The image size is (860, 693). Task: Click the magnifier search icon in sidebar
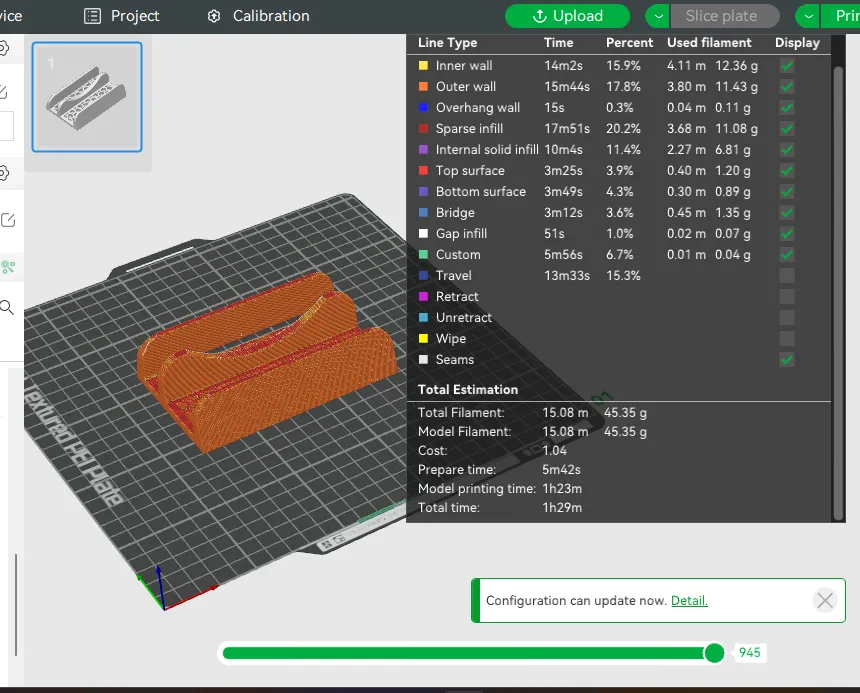(7, 308)
